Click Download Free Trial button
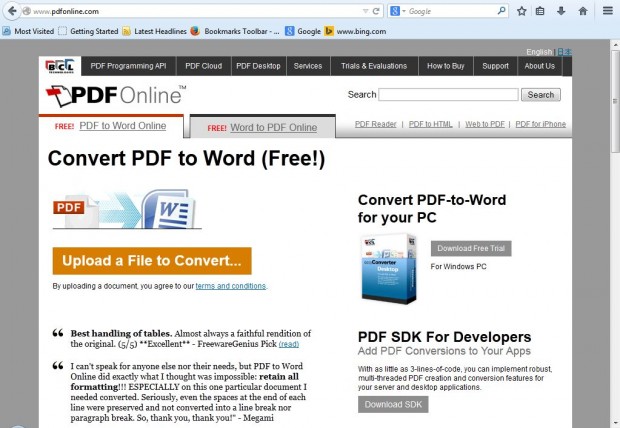 471,248
